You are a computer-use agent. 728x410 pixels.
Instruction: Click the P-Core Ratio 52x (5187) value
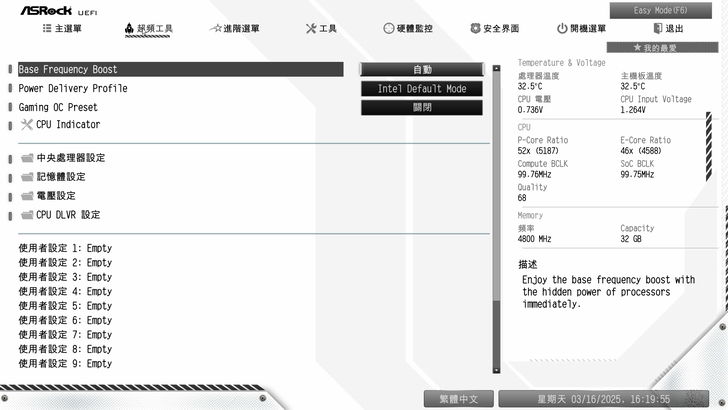tap(538, 151)
